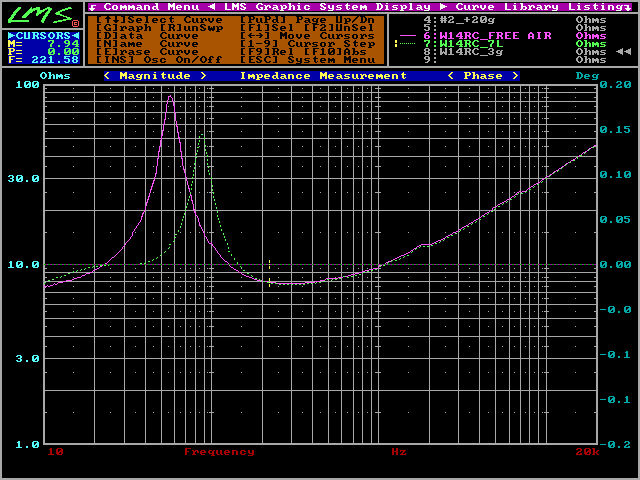Click the [G]raph command
Screen dimensions: 640x480
(x=124, y=28)
